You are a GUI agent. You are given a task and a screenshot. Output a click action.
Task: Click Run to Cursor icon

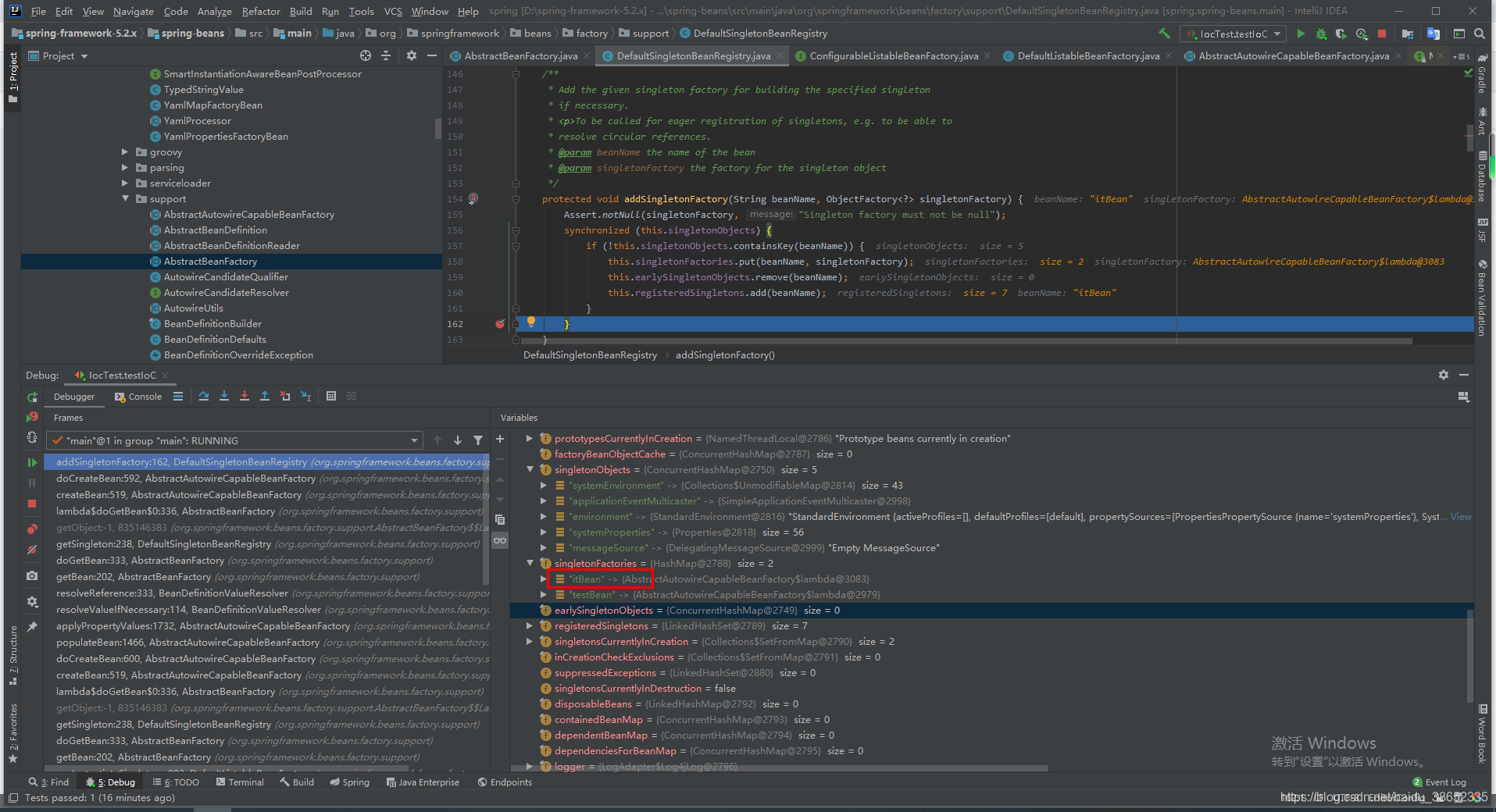305,396
